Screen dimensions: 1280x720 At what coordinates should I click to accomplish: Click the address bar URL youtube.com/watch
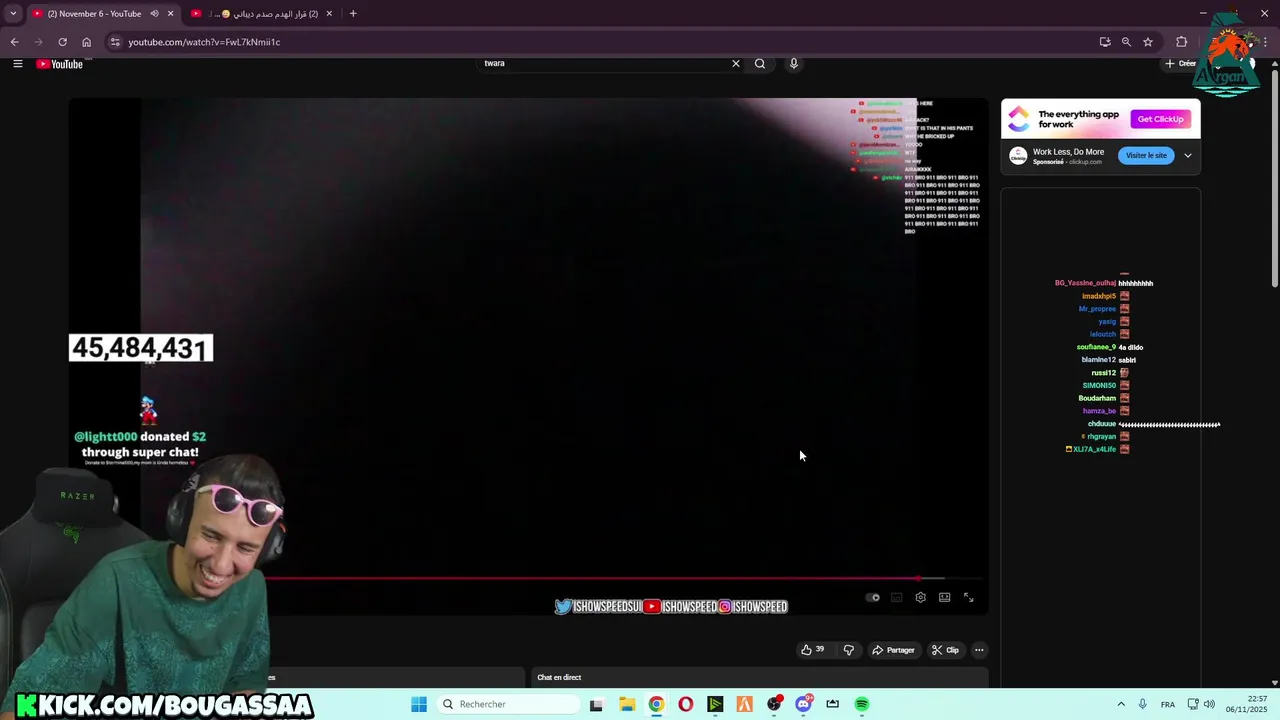204,42
